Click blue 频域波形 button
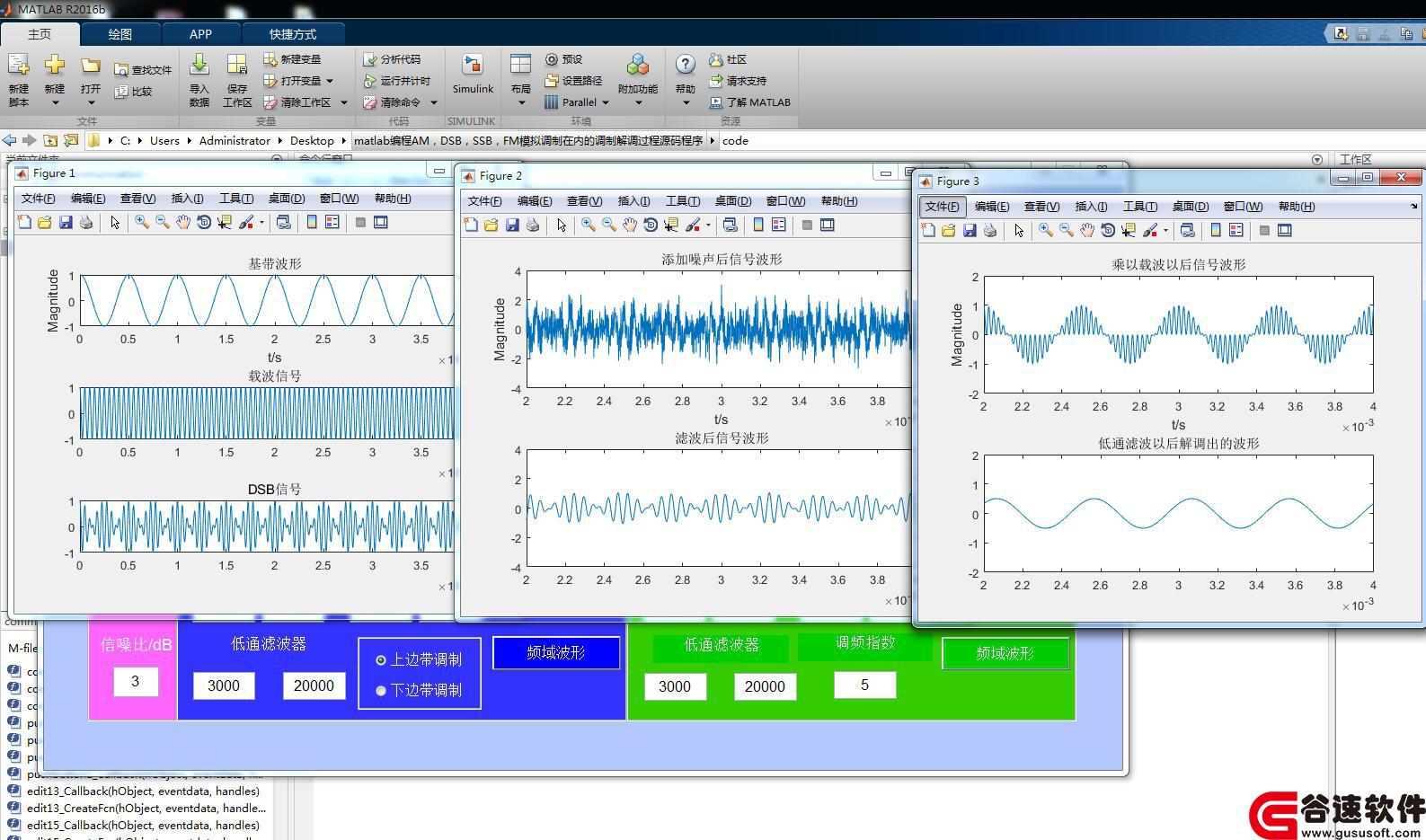 click(x=556, y=653)
